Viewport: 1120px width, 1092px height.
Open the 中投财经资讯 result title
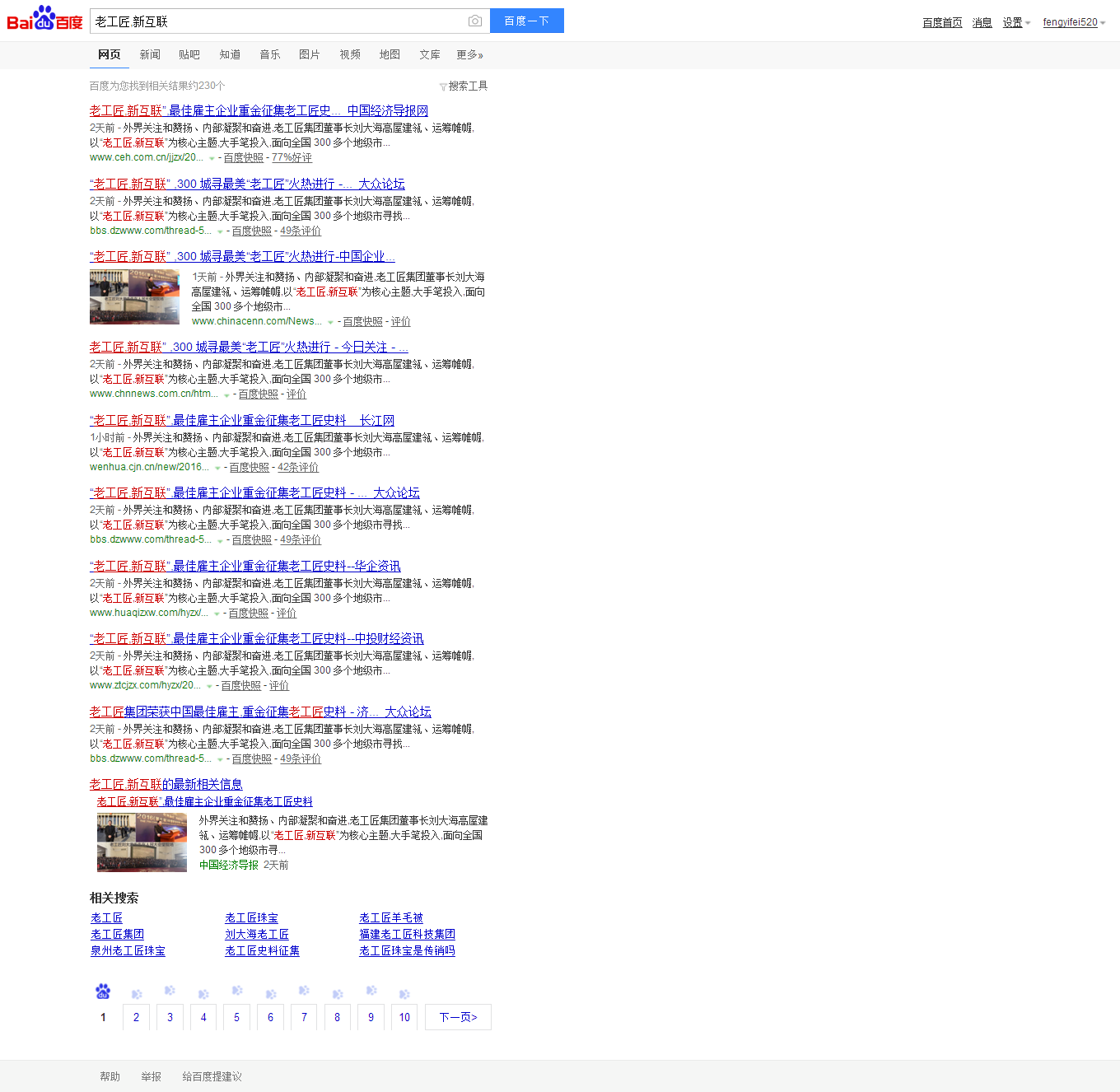[257, 638]
